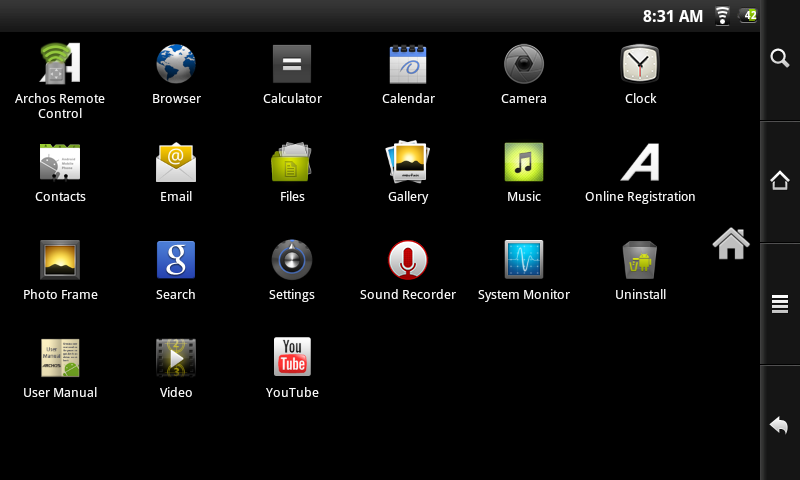
Task: Open the YouTube app
Action: point(292,359)
